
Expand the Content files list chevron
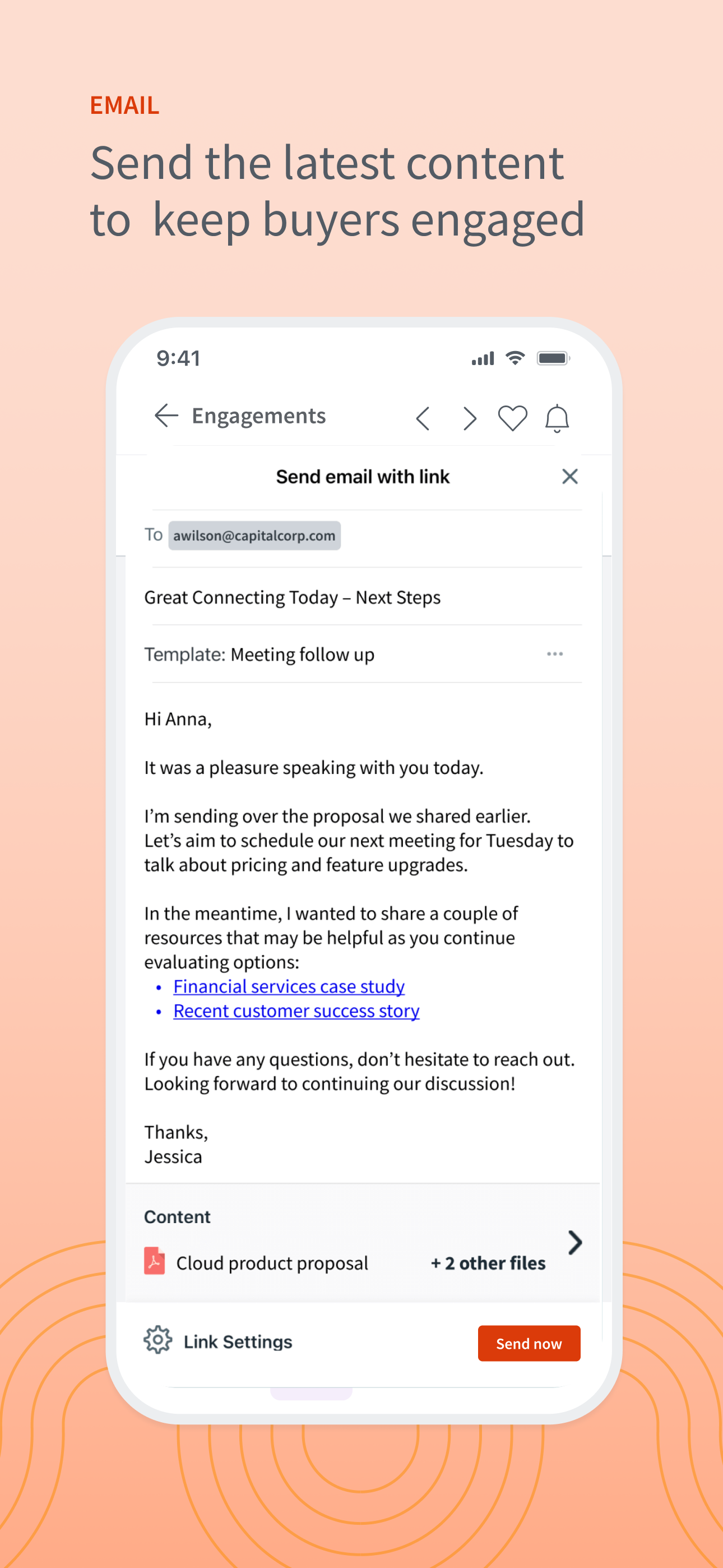(574, 1242)
